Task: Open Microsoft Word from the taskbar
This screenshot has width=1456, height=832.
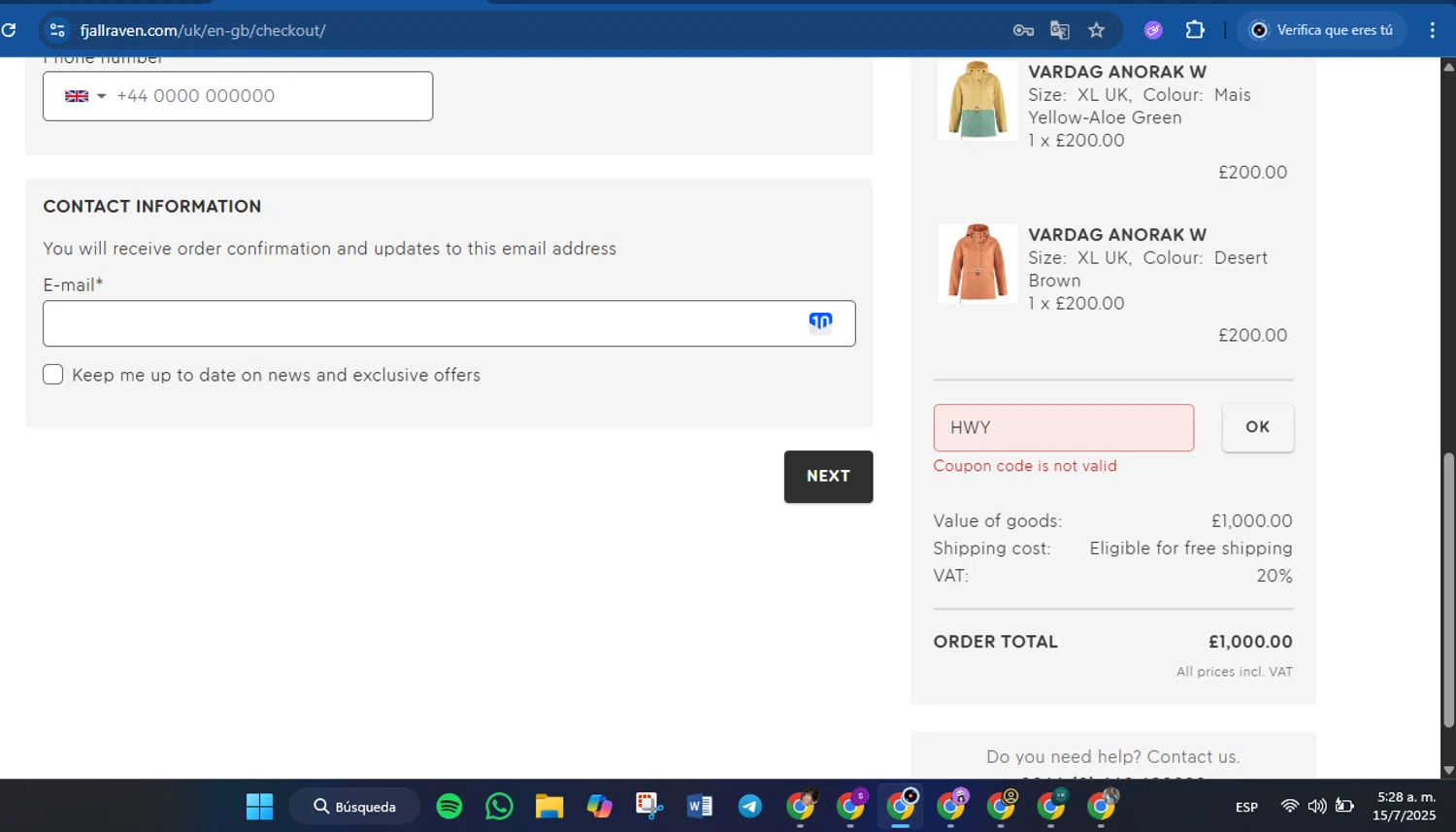Action: [700, 806]
